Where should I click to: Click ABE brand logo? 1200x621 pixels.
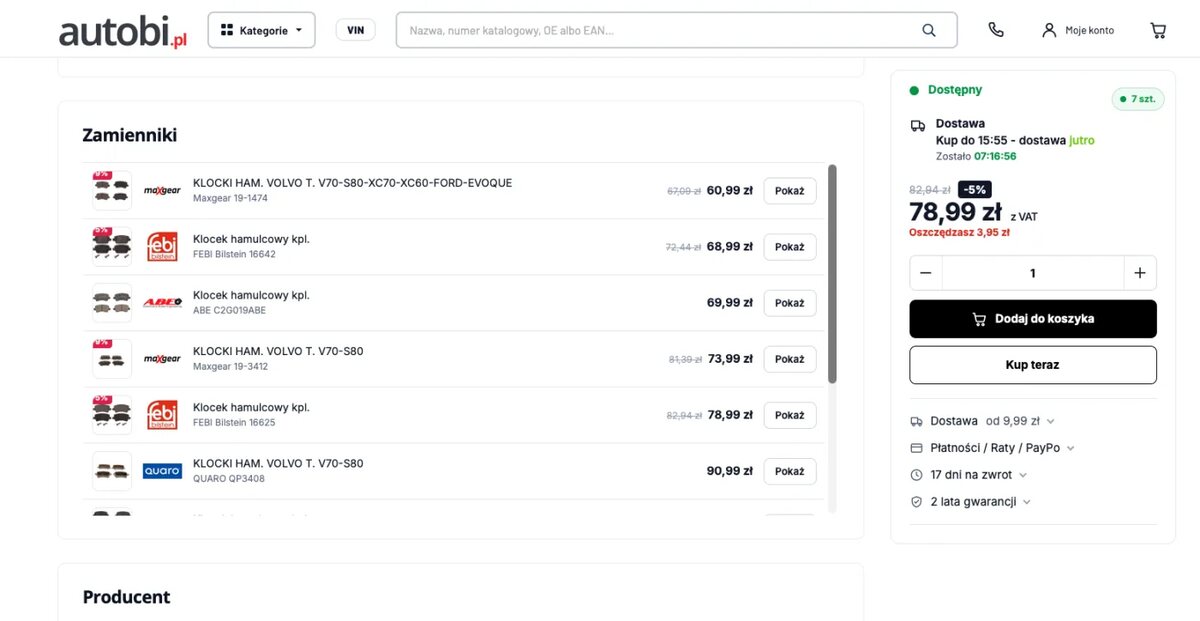pyautogui.click(x=162, y=302)
